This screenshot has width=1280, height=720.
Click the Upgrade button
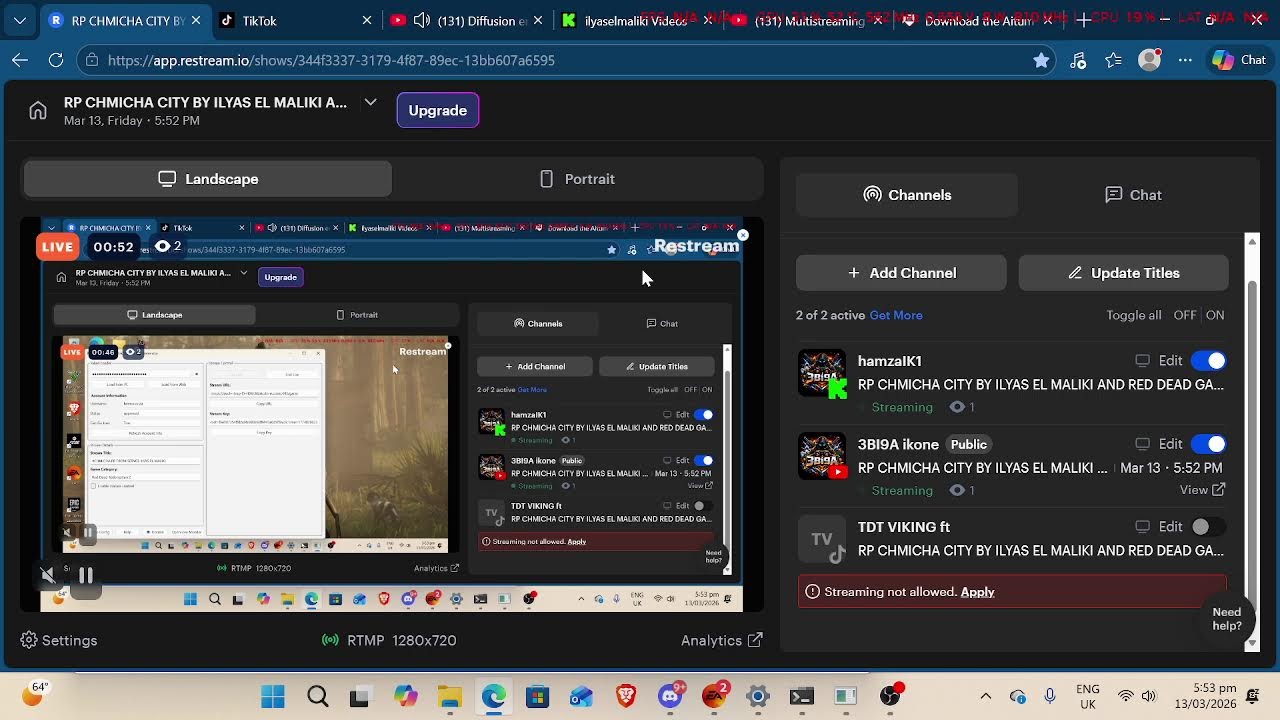438,110
